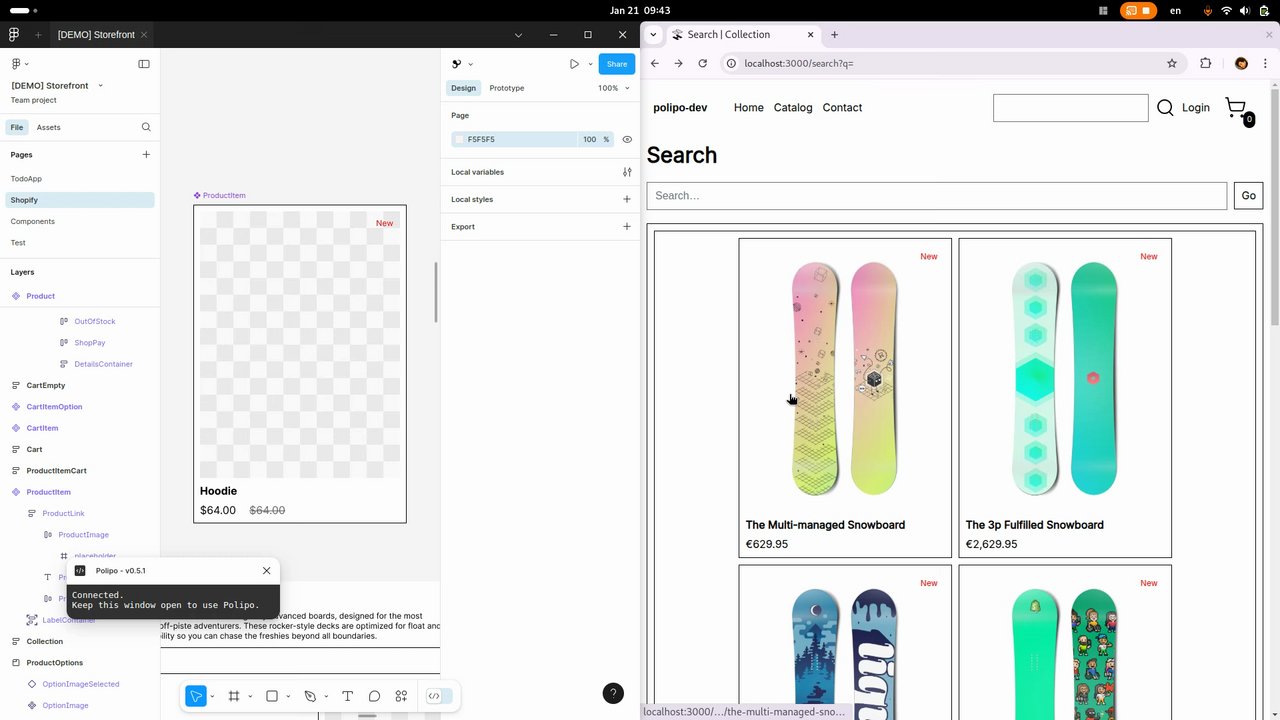Open the Catalog nav link
Image resolution: width=1280 pixels, height=720 pixels.
pos(793,108)
